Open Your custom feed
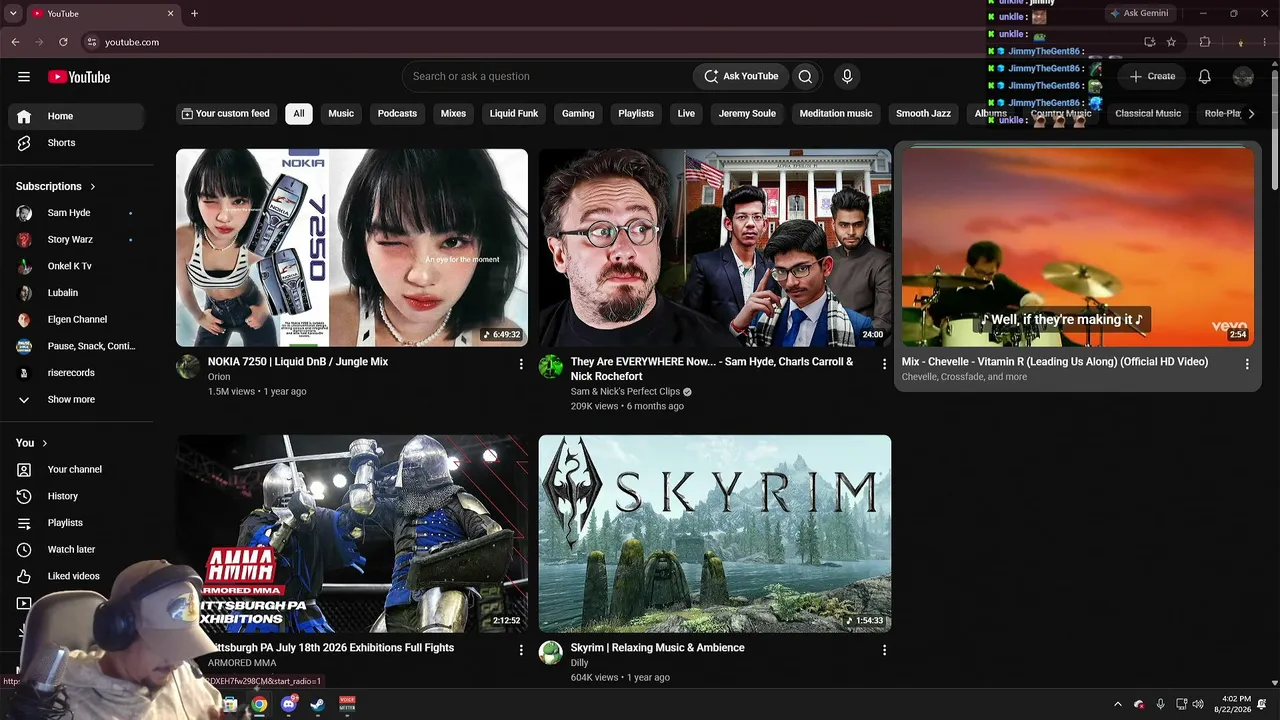The height and width of the screenshot is (720, 1280). 226,114
